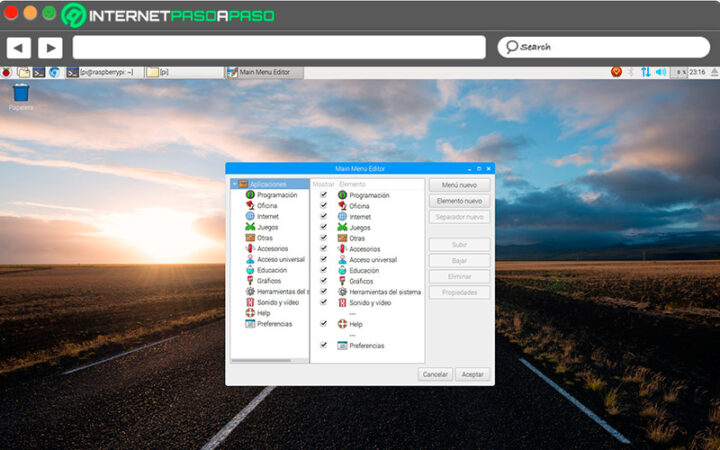Screen dimensions: 720x450
Task: Click the Internet globe icon in element list
Action: pyautogui.click(x=342, y=216)
